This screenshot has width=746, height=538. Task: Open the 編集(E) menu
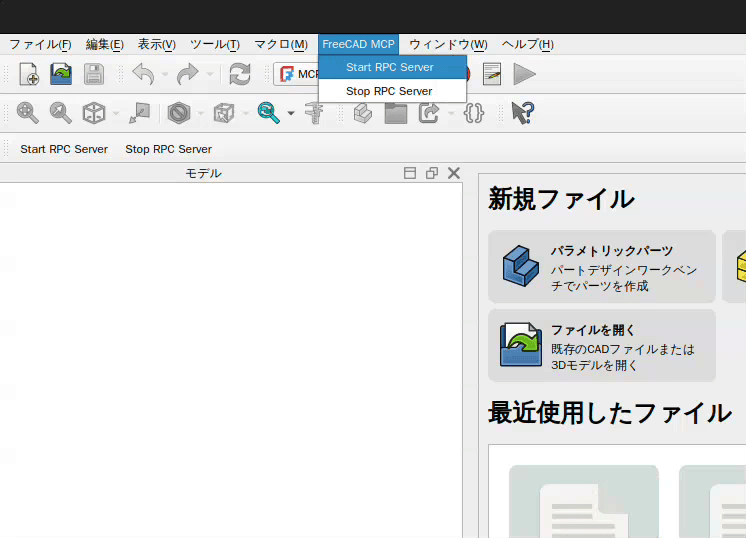(105, 44)
